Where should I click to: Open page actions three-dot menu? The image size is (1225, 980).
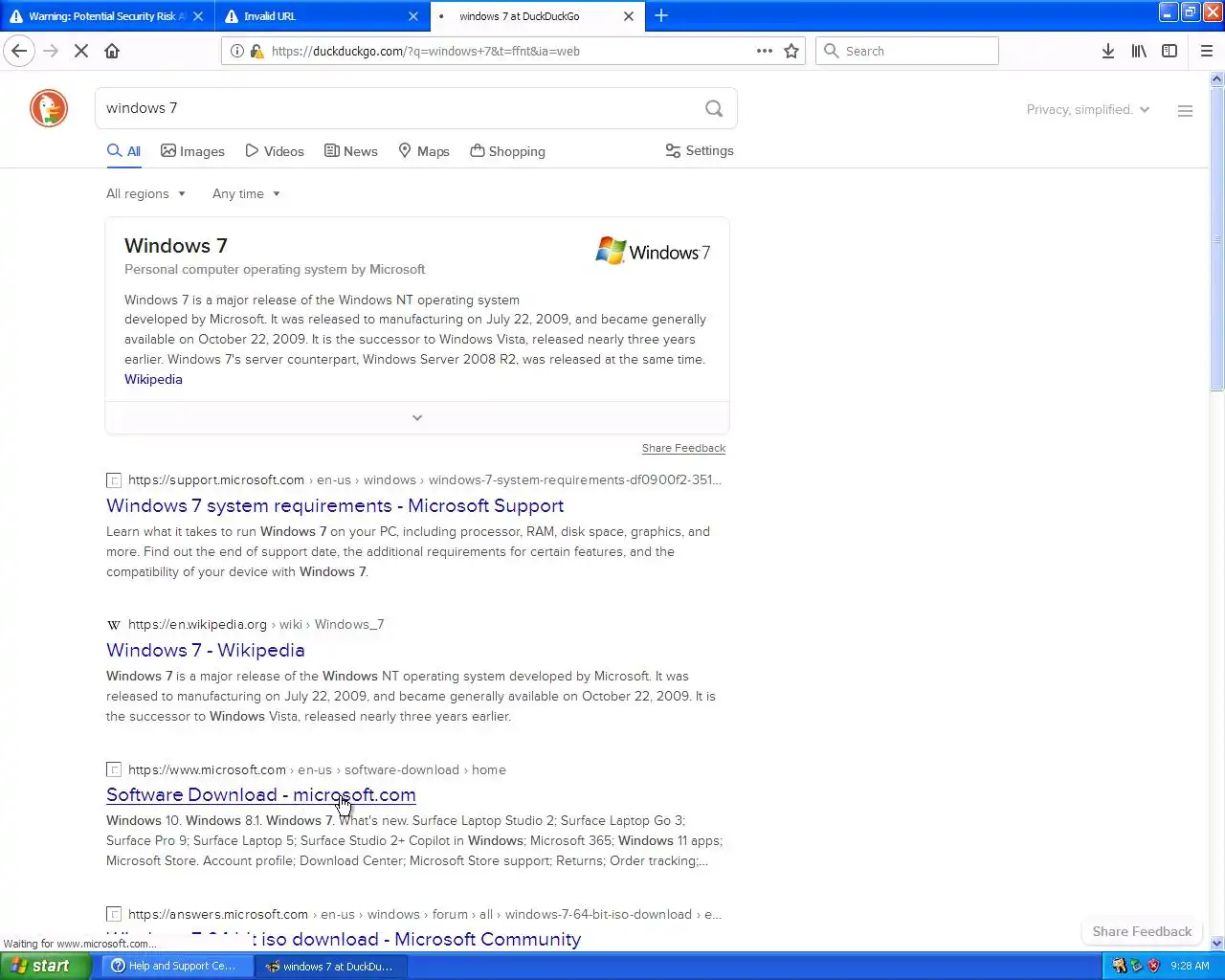point(765,51)
